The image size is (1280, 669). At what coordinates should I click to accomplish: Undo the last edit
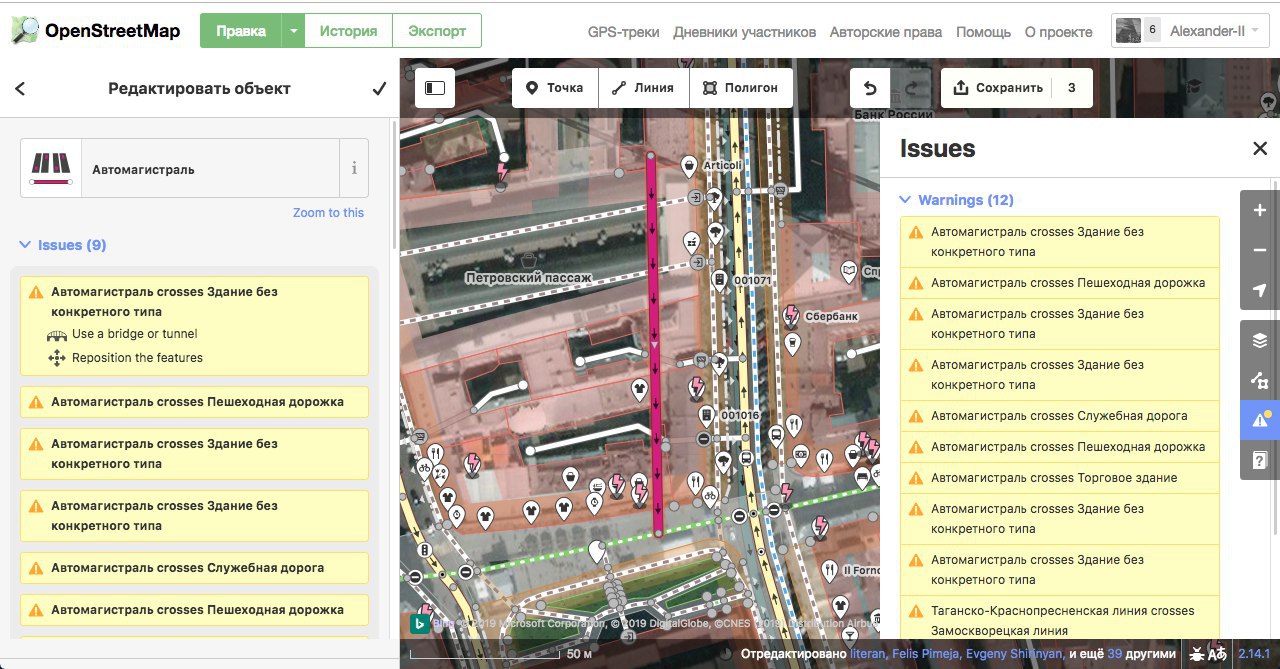click(870, 88)
